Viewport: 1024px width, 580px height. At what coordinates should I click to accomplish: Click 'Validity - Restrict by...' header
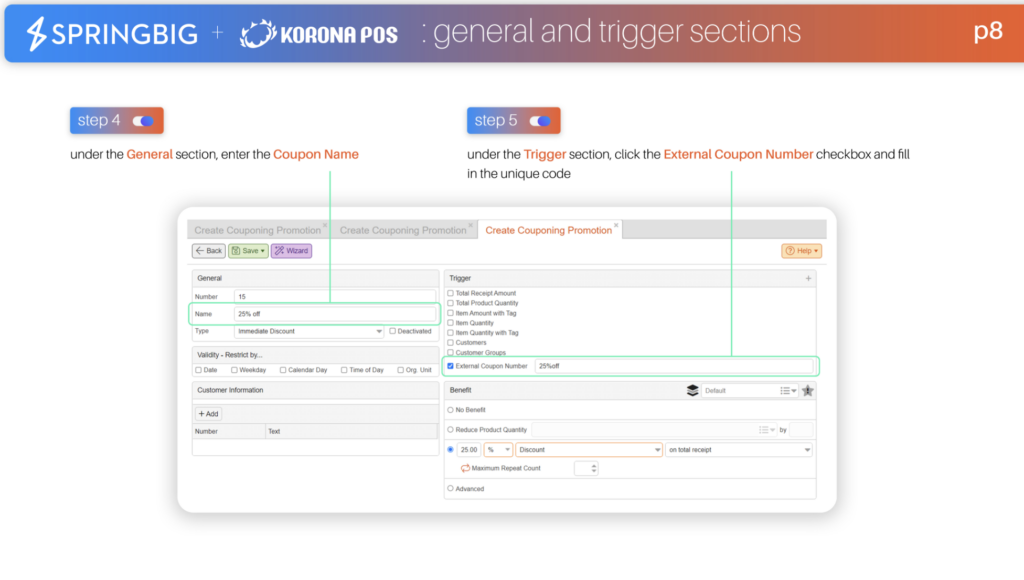click(x=315, y=355)
